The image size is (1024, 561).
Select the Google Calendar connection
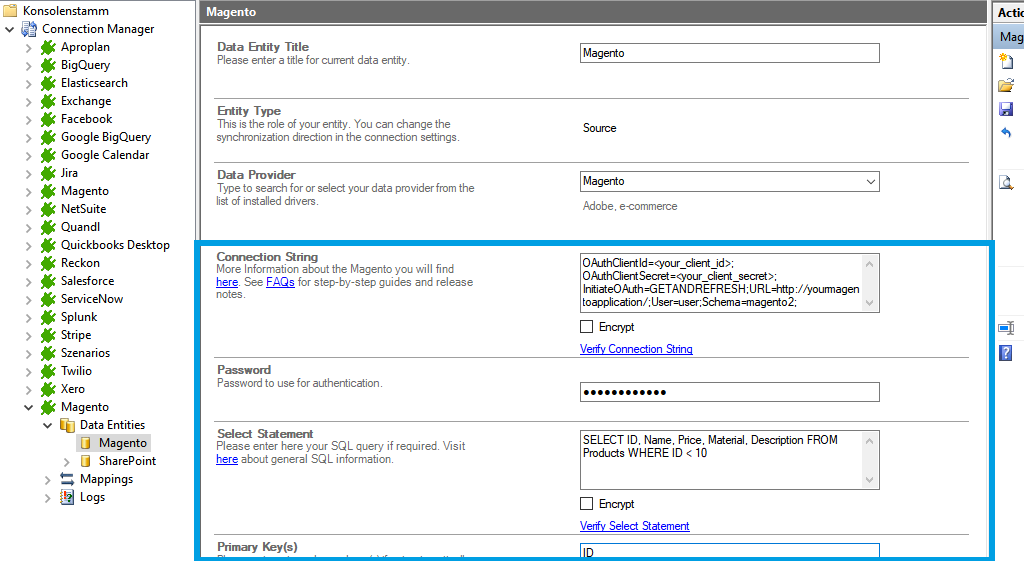[x=104, y=155]
